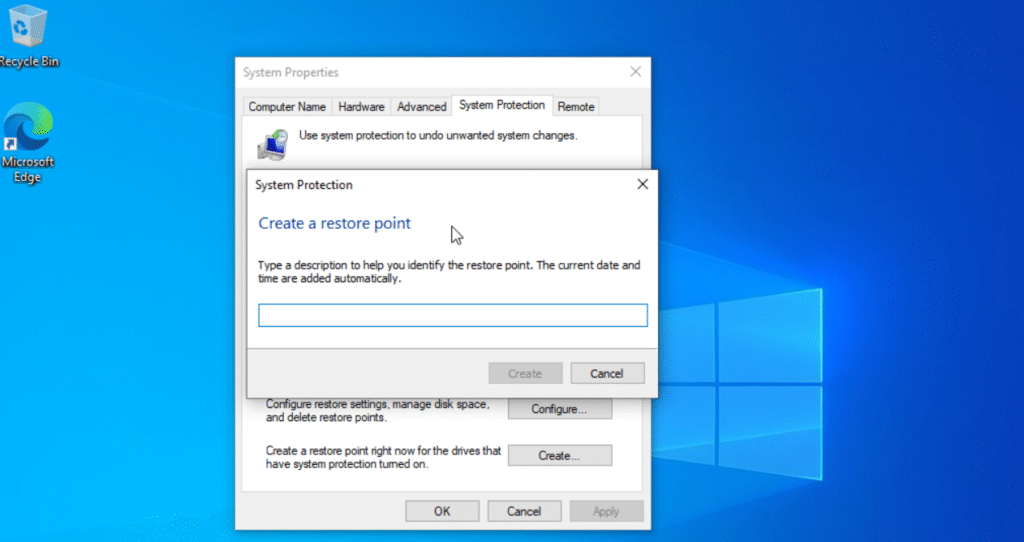The height and width of the screenshot is (542, 1024).
Task: Click the 'Type a description' instruction text
Action: tap(449, 272)
